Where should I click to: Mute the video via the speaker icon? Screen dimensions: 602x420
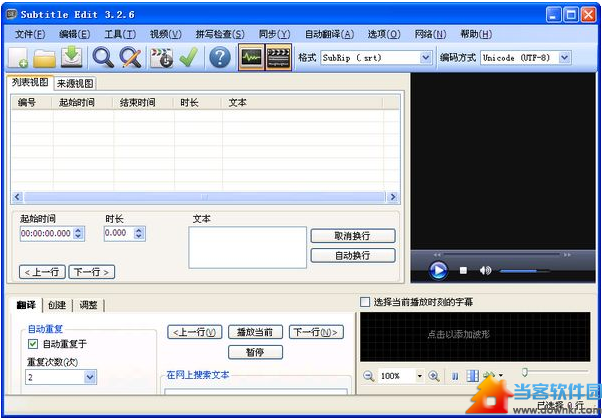coord(485,271)
